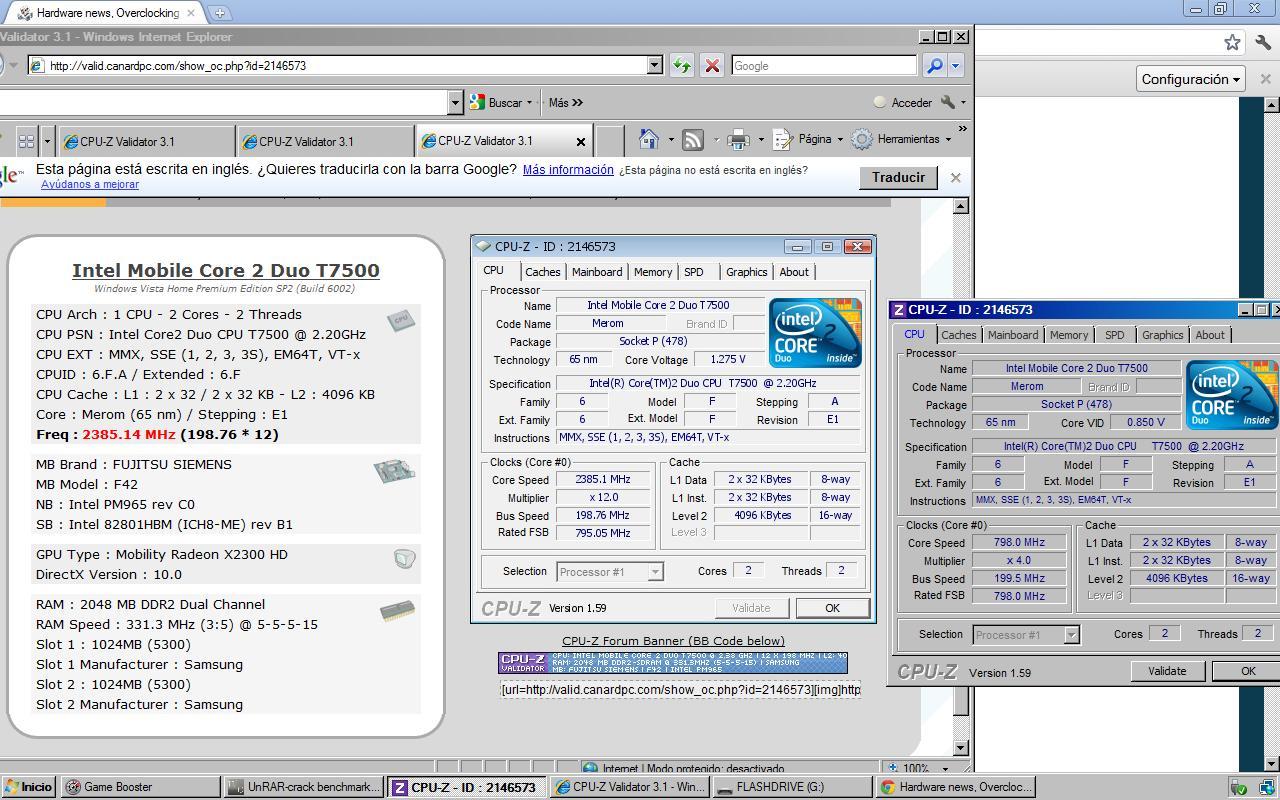The width and height of the screenshot is (1280, 800).
Task: Click the RAM stick icon beside RAM info
Action: pos(397,610)
